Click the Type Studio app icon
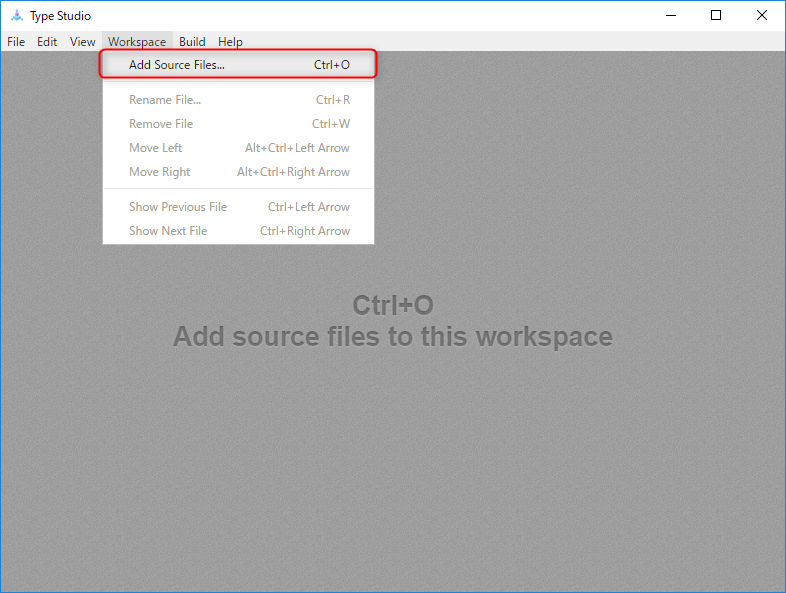The height and width of the screenshot is (593, 786). point(17,16)
